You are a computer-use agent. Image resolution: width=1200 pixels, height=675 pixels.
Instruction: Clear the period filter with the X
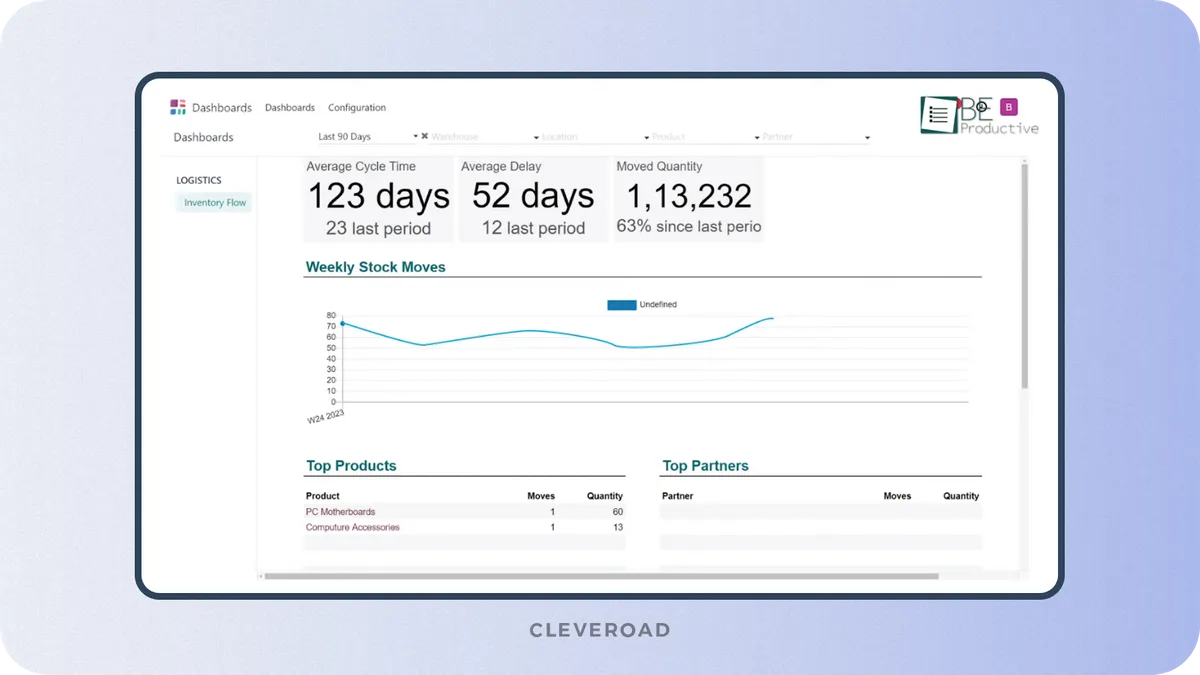(425, 136)
